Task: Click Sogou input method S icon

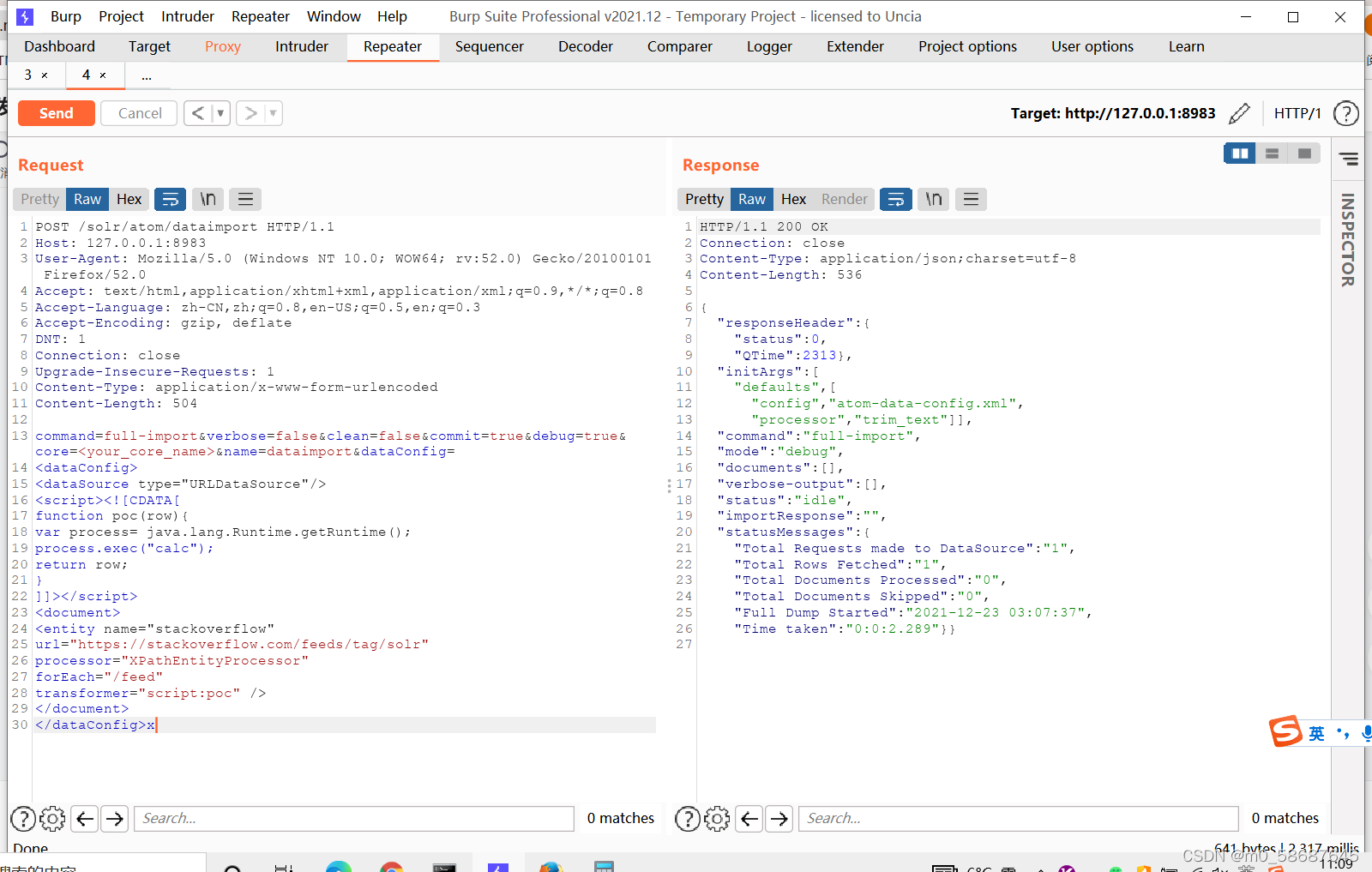Action: click(x=1285, y=731)
